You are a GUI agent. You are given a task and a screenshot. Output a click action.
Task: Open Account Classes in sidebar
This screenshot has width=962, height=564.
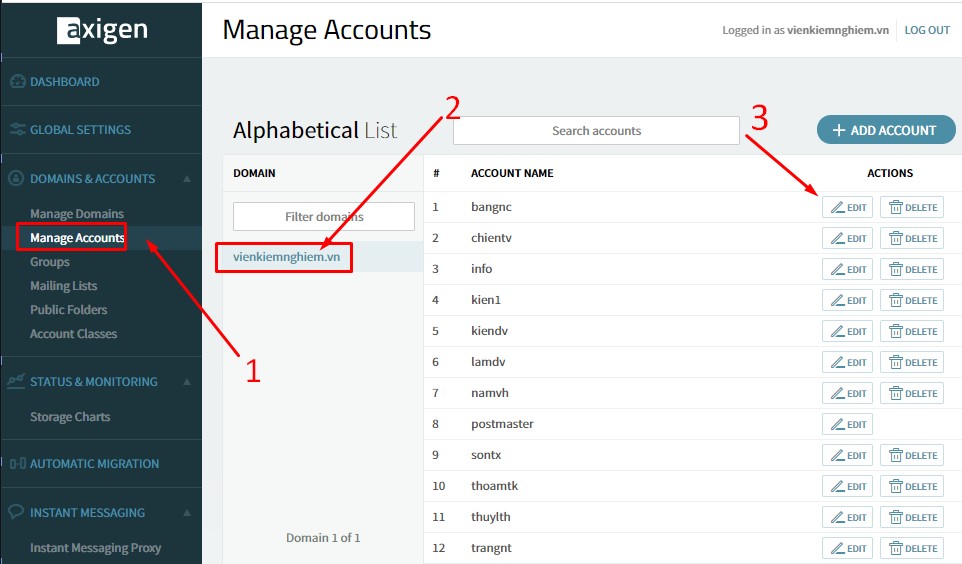[x=74, y=333]
